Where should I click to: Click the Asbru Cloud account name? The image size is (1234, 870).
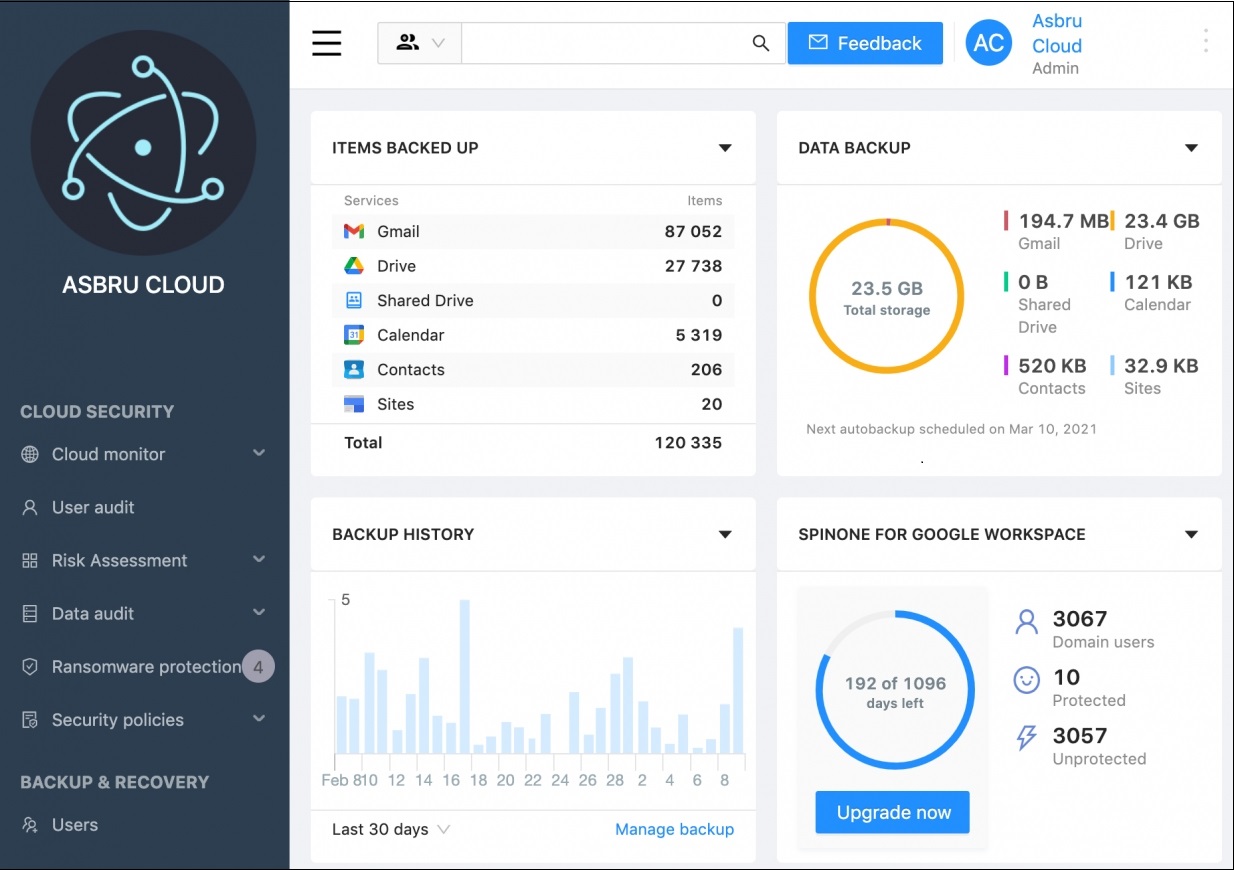[x=1057, y=33]
